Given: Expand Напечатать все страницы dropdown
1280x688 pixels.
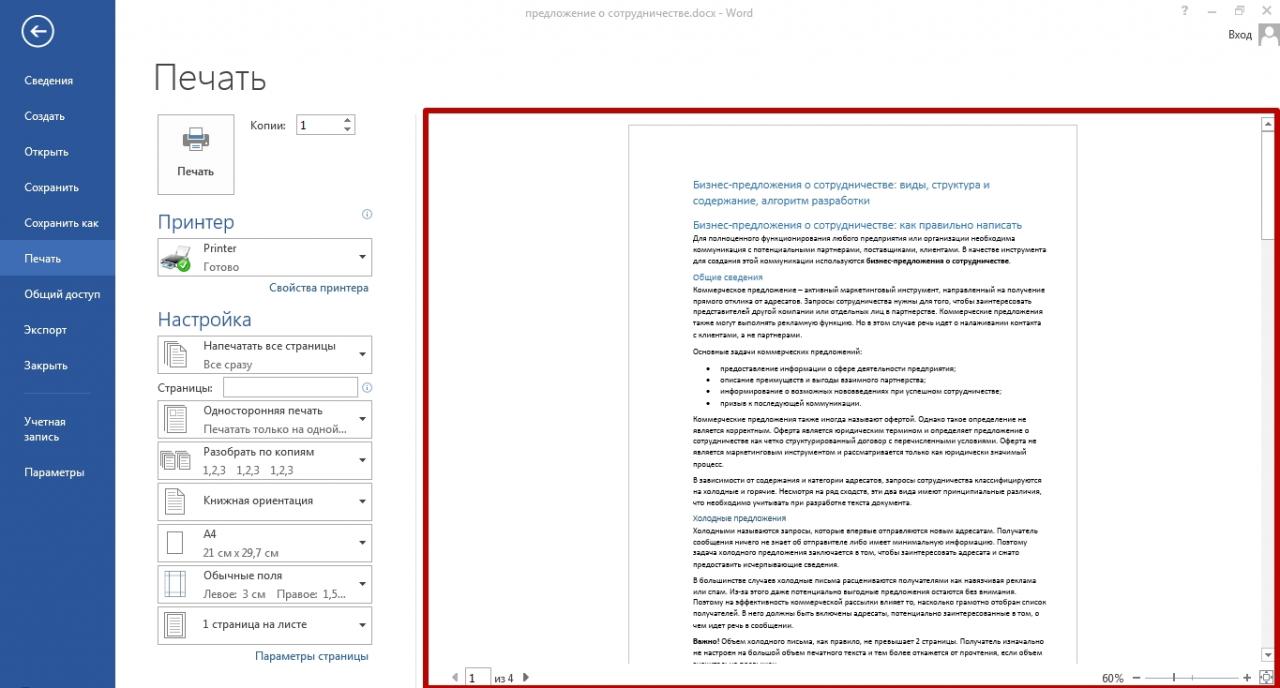Looking at the screenshot, I should 265,355.
